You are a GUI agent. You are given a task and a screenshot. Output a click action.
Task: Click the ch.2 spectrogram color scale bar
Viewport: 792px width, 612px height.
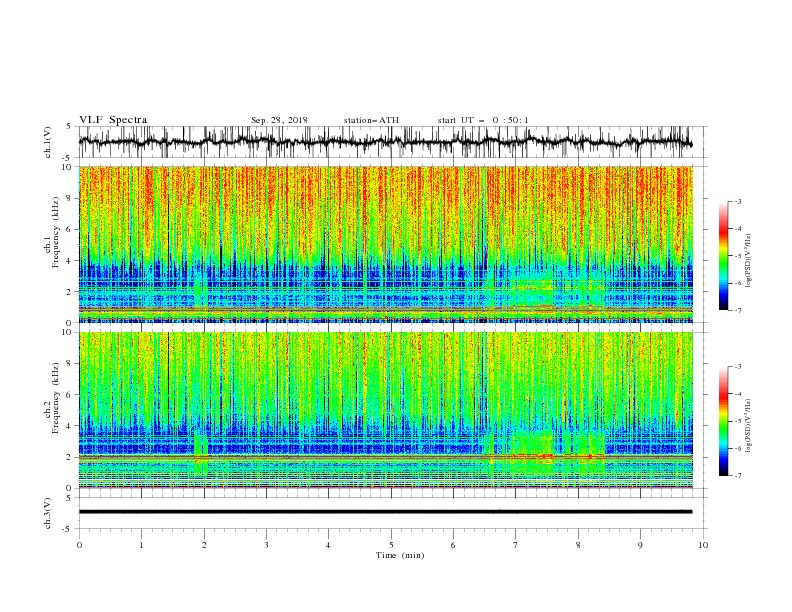pyautogui.click(x=723, y=421)
